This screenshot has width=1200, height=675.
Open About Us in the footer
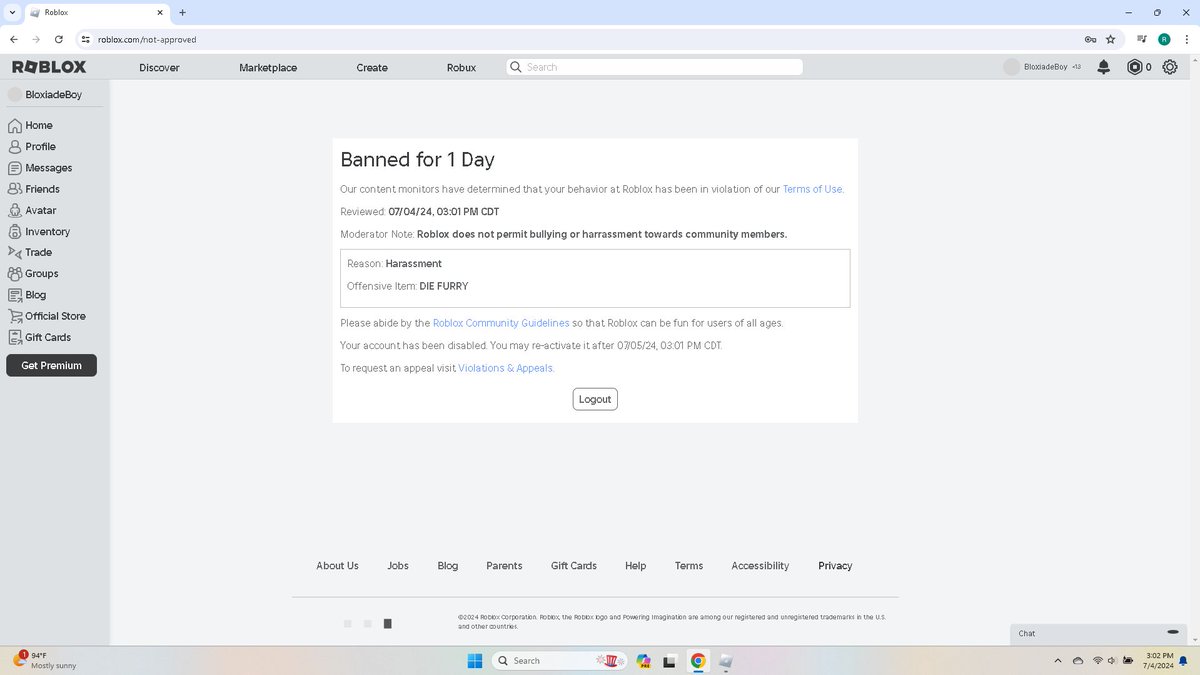(337, 566)
